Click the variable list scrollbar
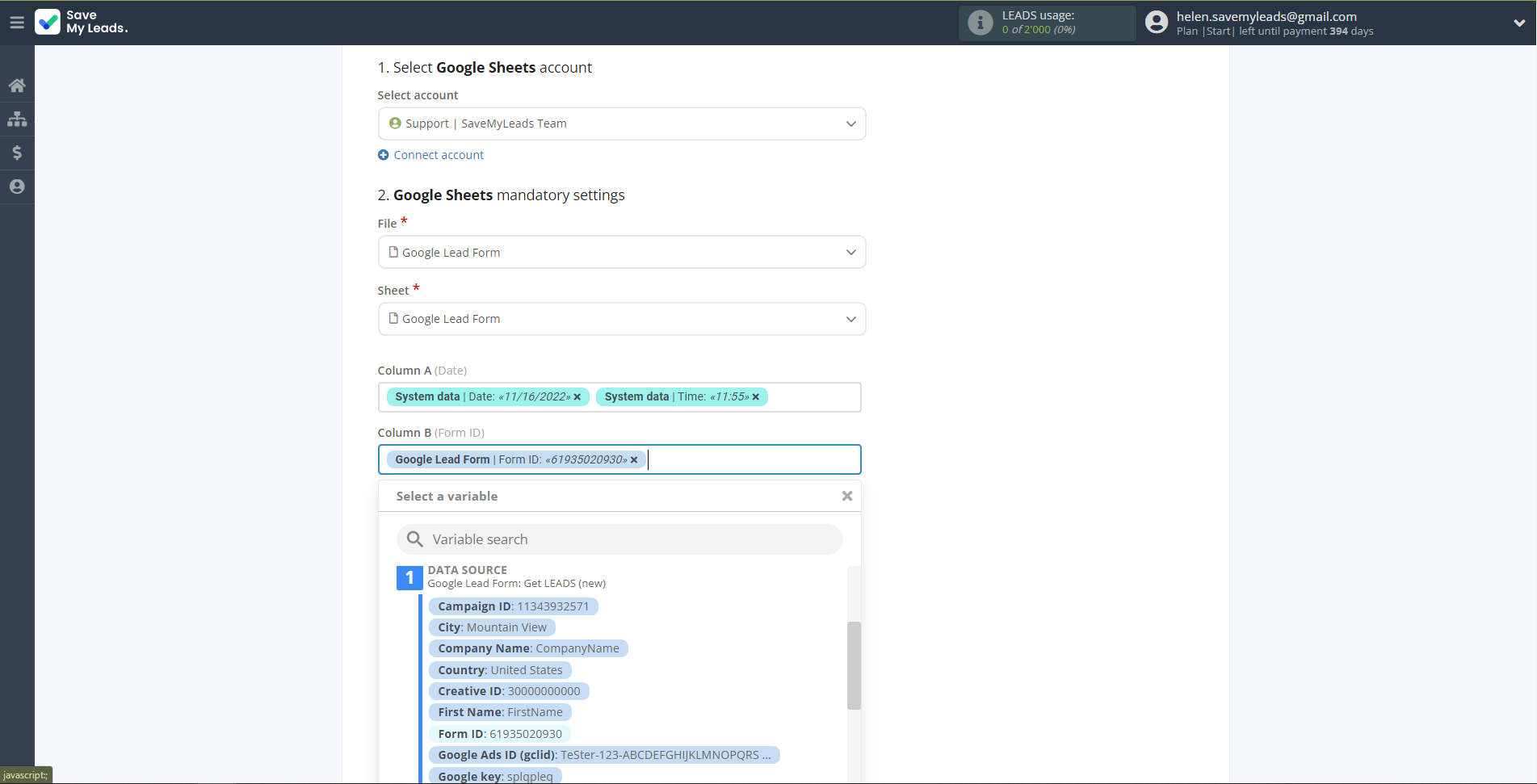Viewport: 1537px width, 784px height. (x=854, y=665)
